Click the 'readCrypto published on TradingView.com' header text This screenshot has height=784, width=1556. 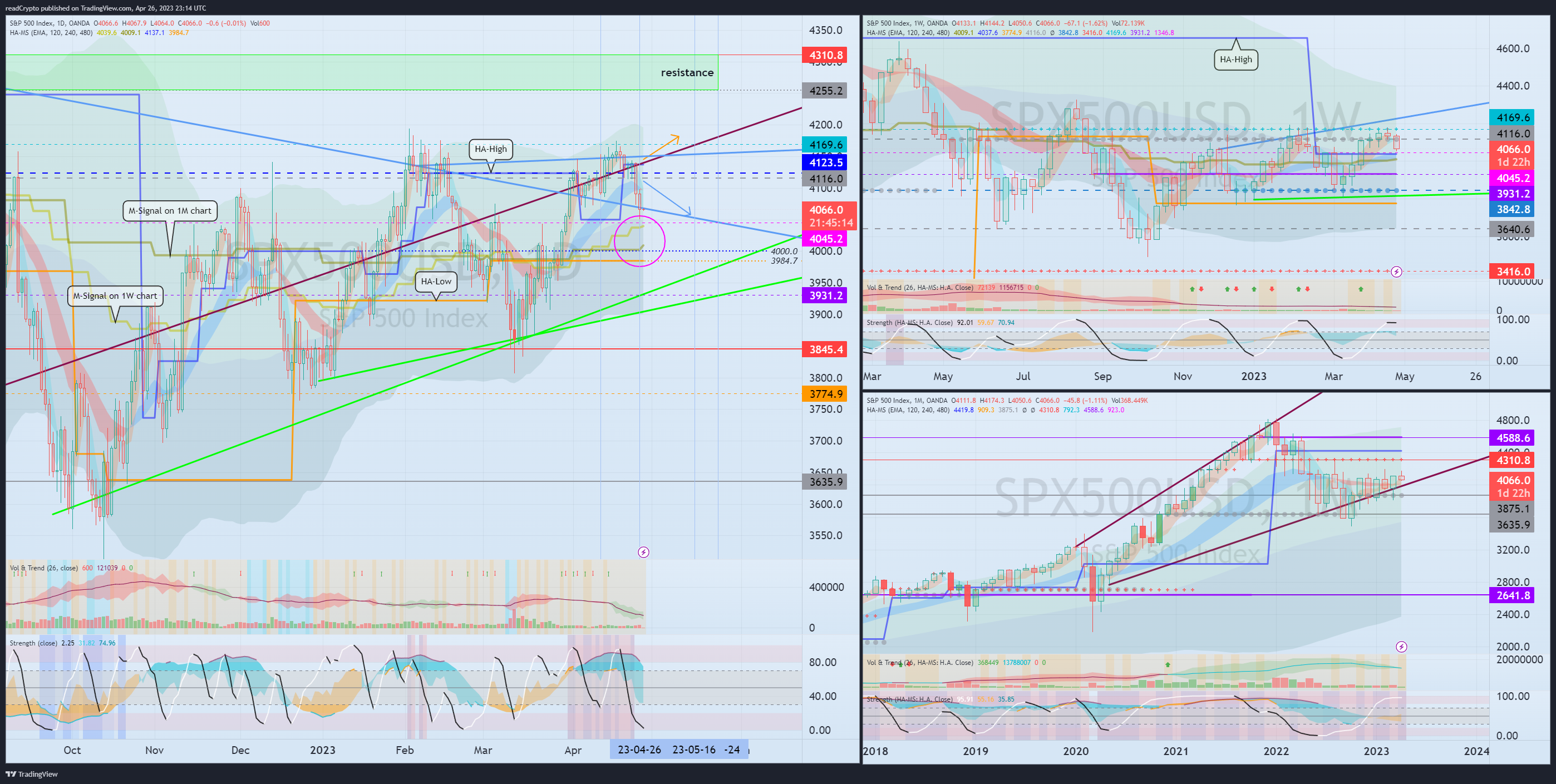(x=68, y=8)
